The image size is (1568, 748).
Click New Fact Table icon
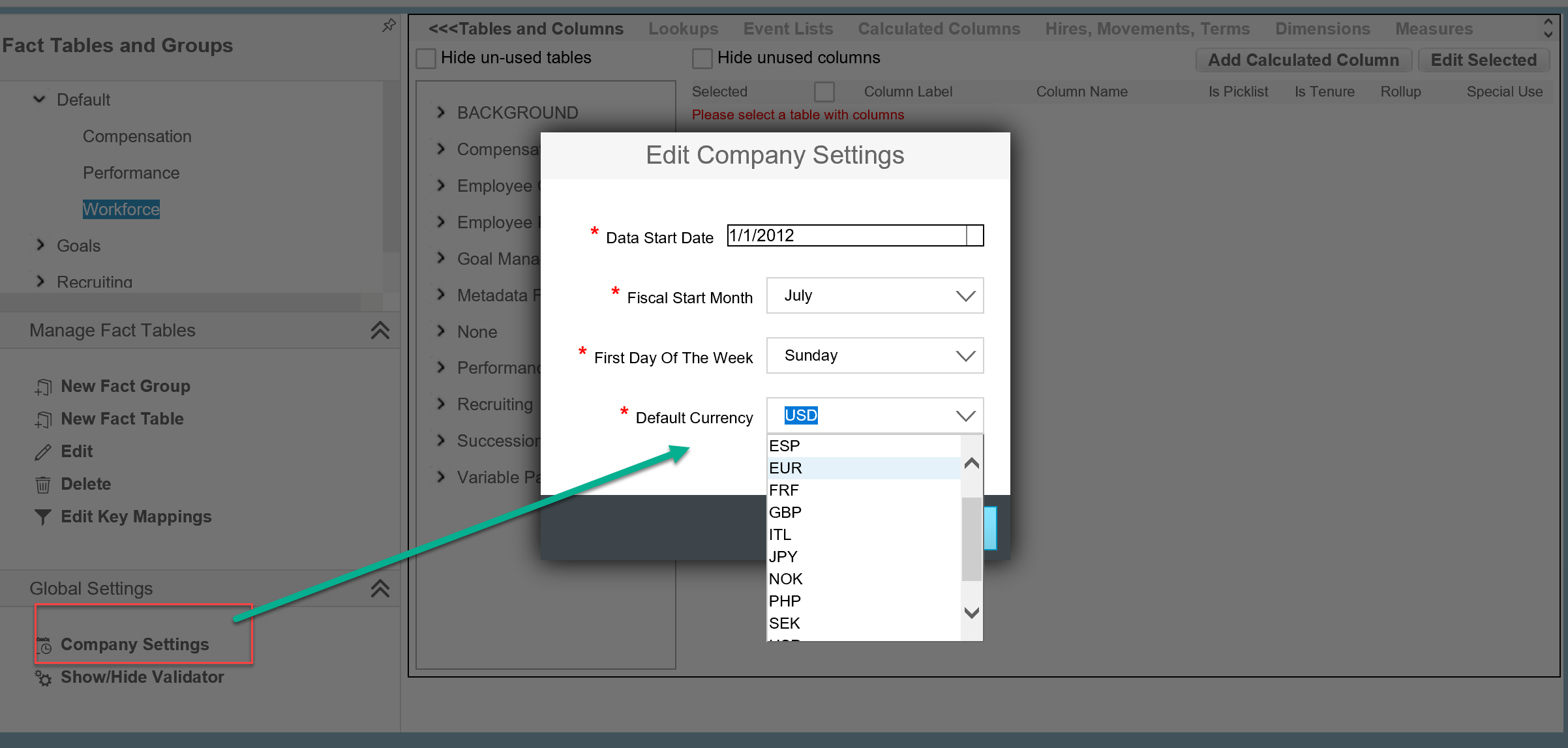[x=43, y=419]
